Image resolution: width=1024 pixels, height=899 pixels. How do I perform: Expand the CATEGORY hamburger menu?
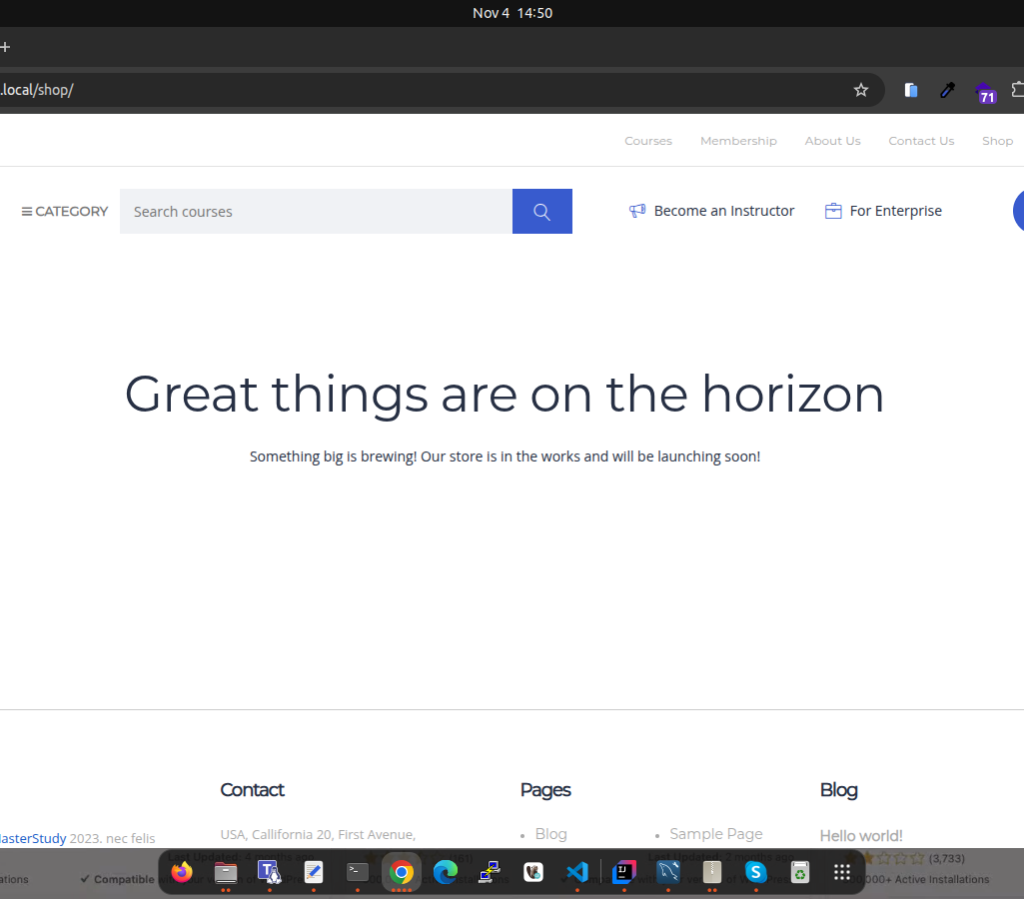[x=65, y=211]
